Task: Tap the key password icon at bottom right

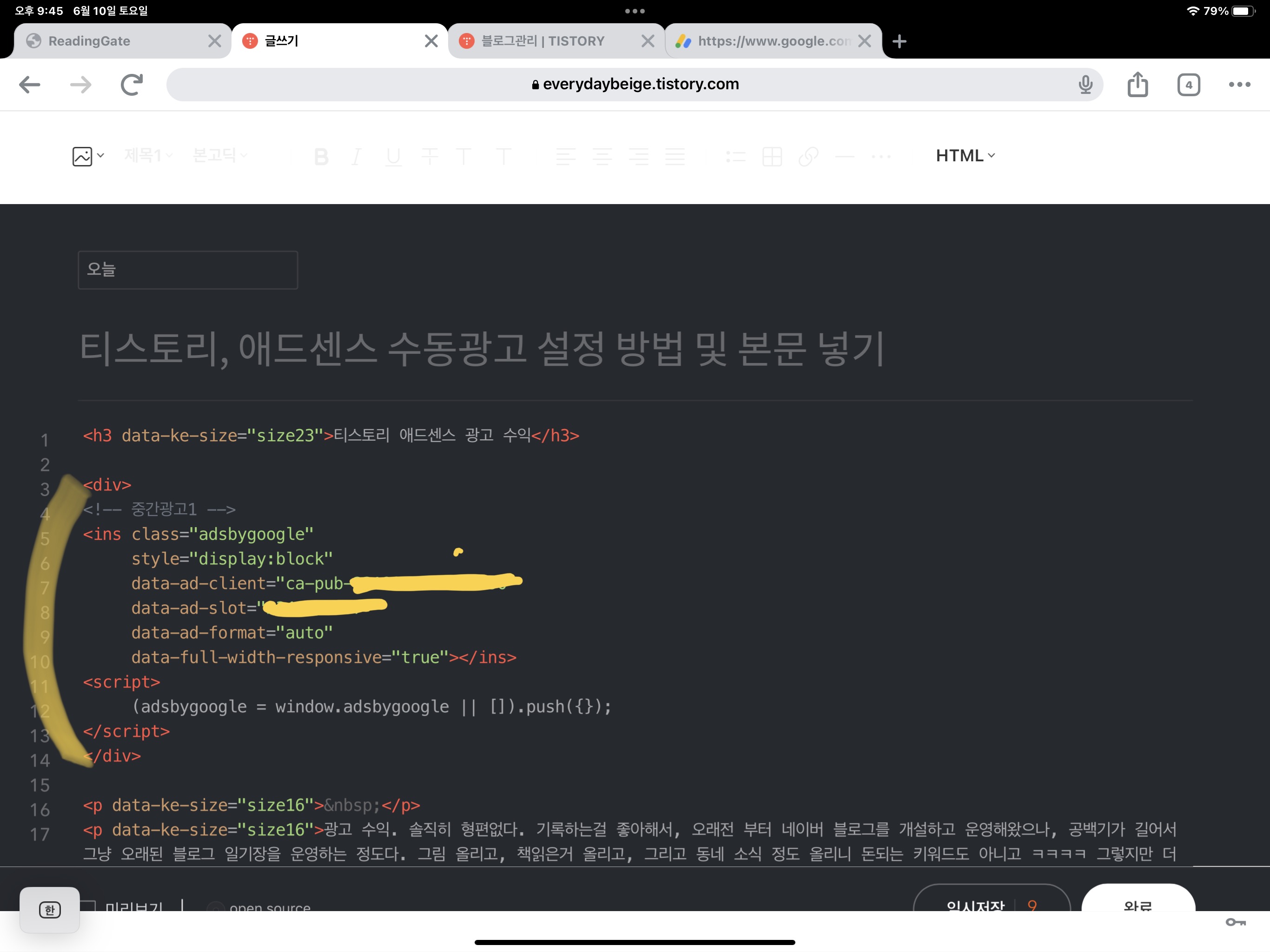Action: click(x=1235, y=922)
